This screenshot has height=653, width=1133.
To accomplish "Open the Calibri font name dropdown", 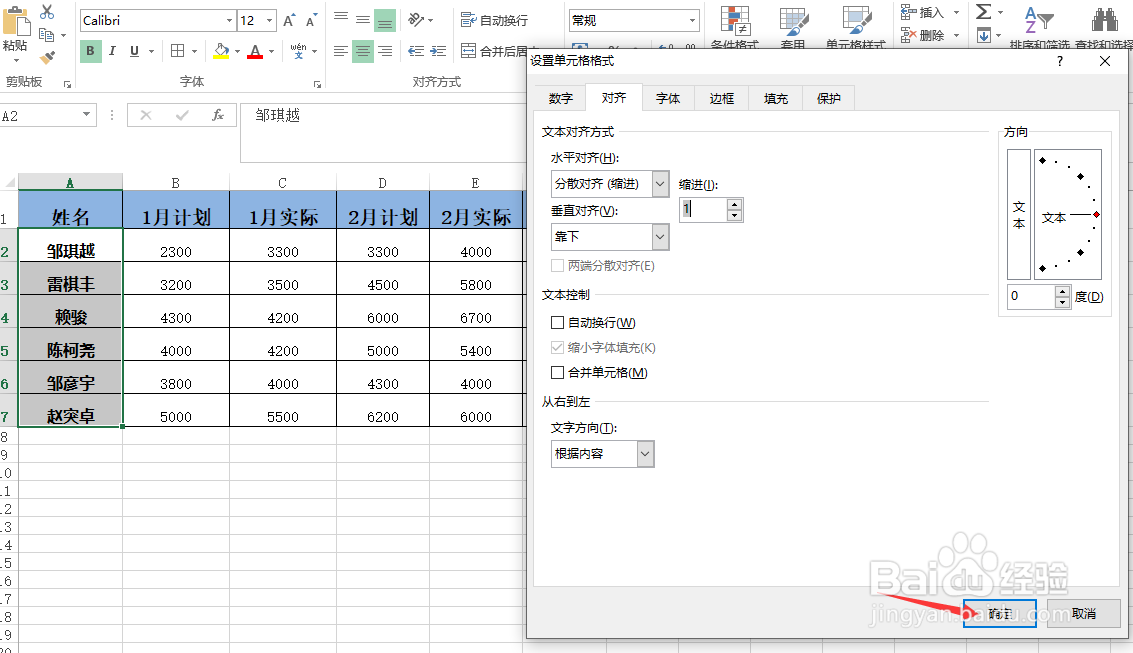I will [x=230, y=20].
